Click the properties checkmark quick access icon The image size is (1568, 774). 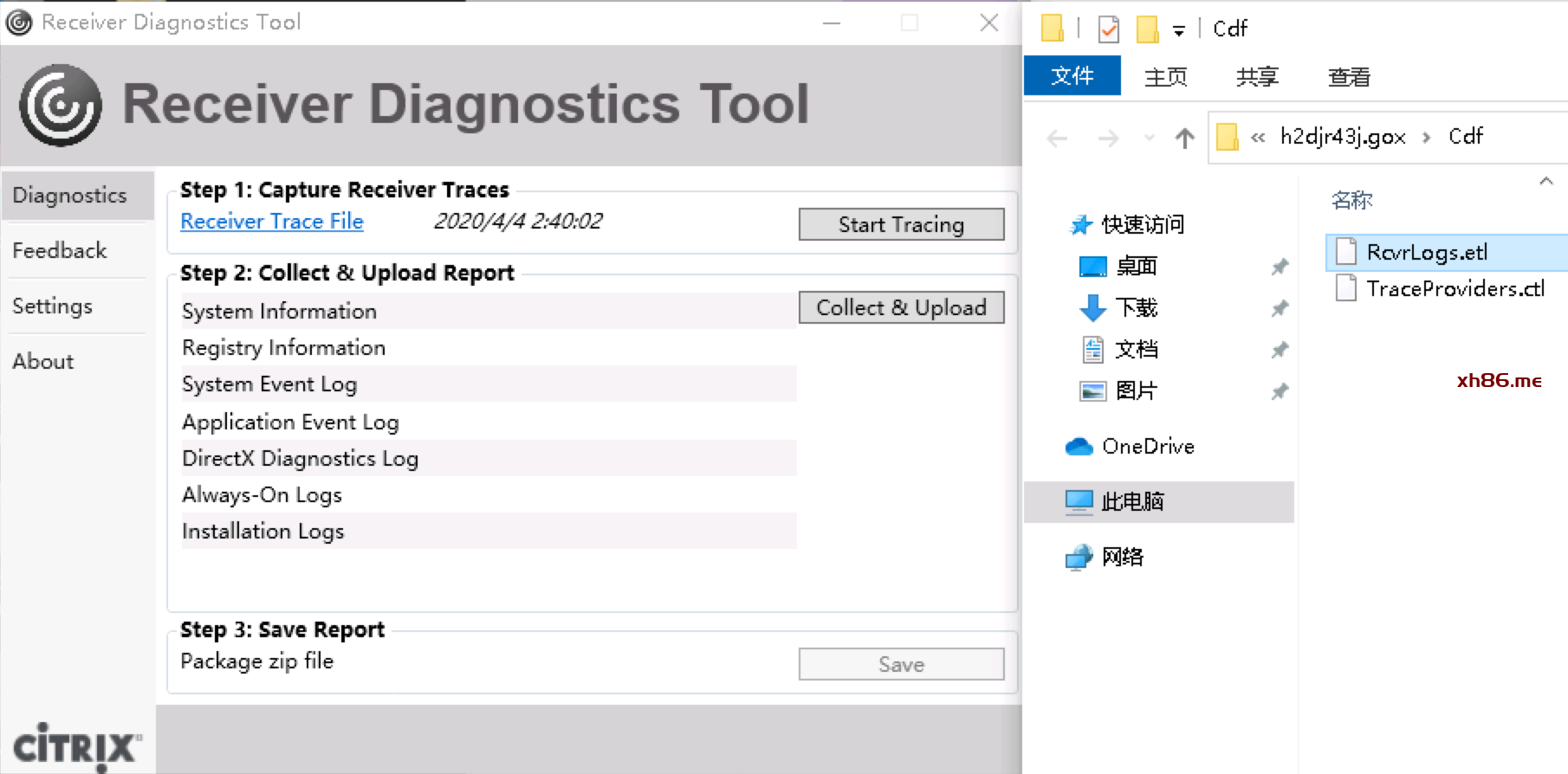coord(1109,29)
